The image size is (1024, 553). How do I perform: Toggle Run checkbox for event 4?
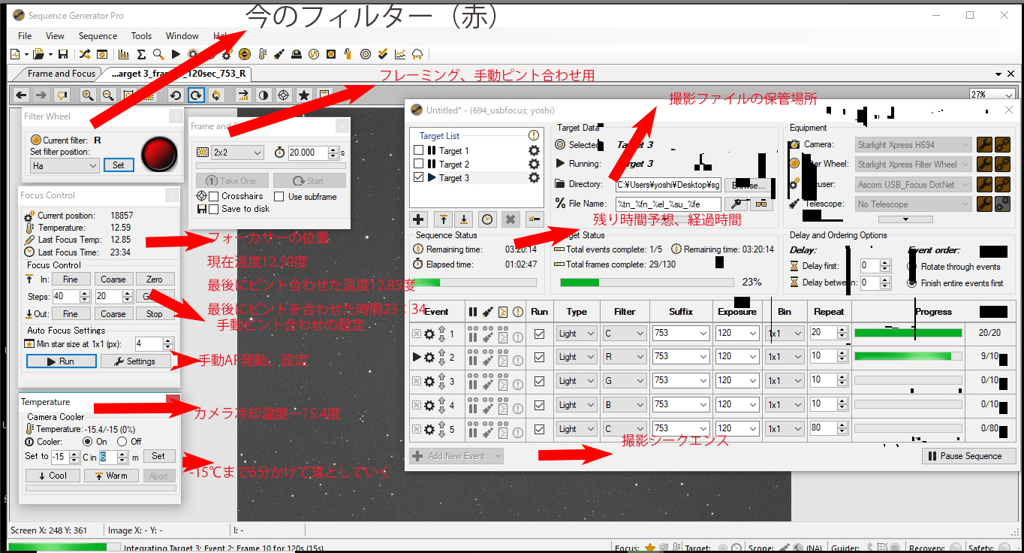[x=539, y=405]
